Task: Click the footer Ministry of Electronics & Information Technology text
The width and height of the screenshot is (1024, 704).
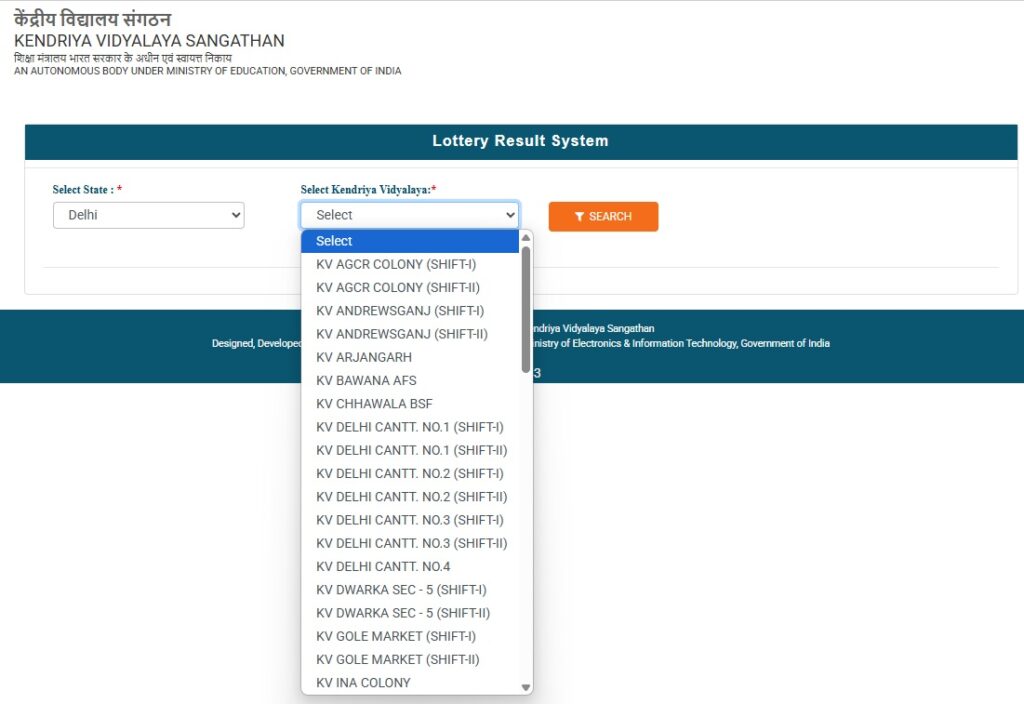Action: (682, 343)
